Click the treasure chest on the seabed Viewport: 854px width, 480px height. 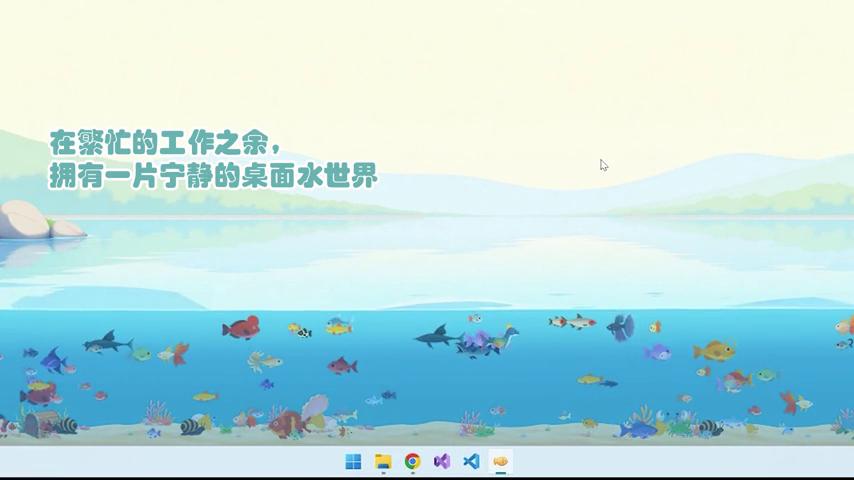click(40, 423)
